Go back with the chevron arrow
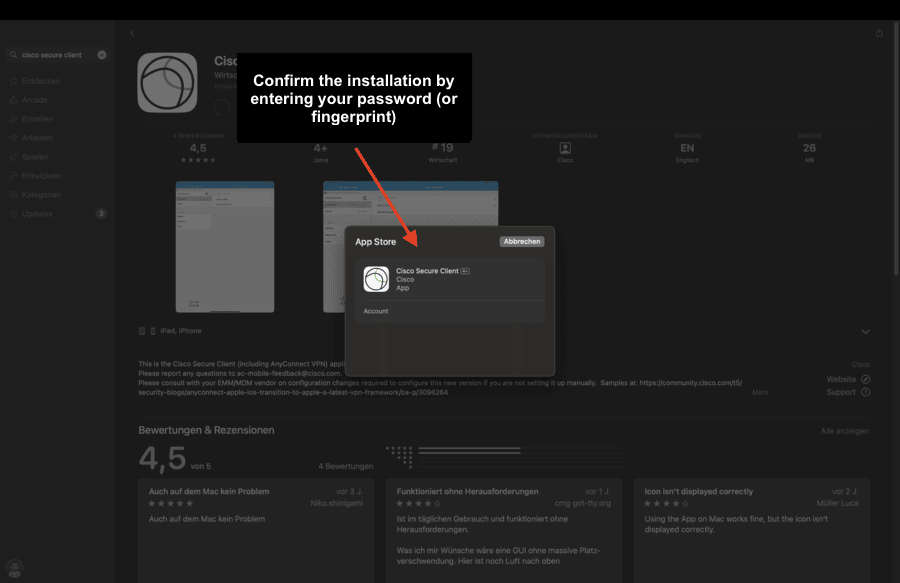900x583 pixels. point(132,34)
